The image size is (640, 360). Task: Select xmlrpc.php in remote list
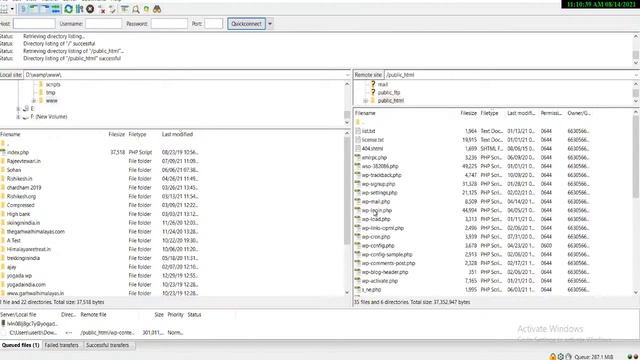(x=374, y=158)
